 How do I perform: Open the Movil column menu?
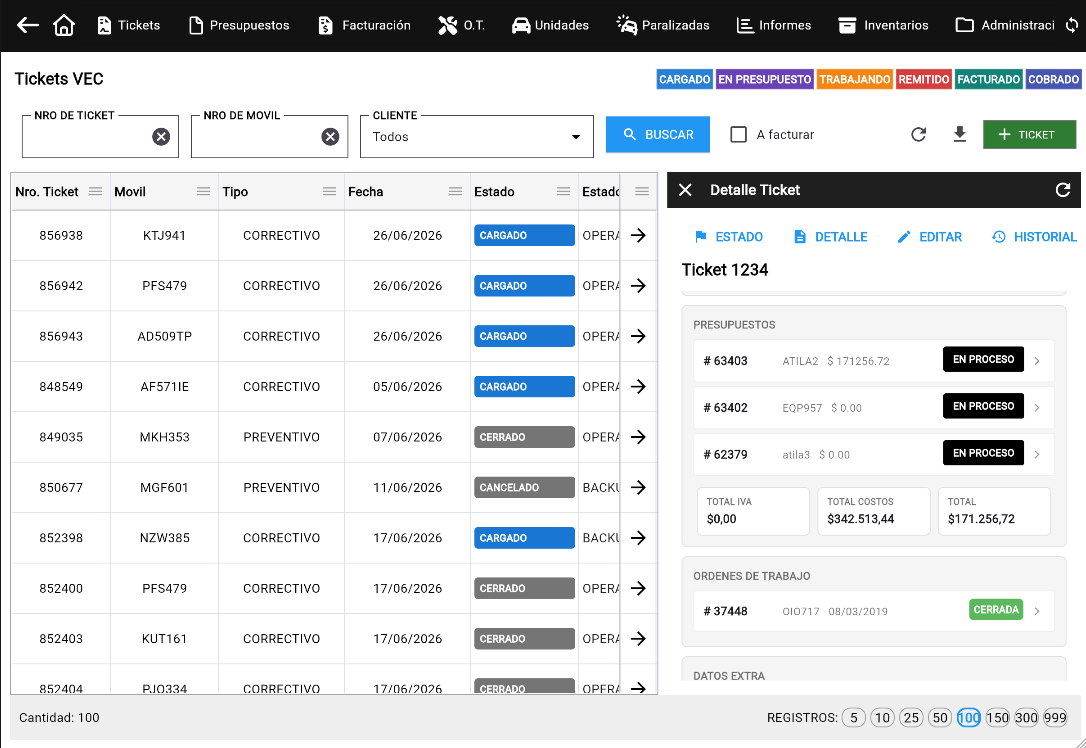[204, 192]
